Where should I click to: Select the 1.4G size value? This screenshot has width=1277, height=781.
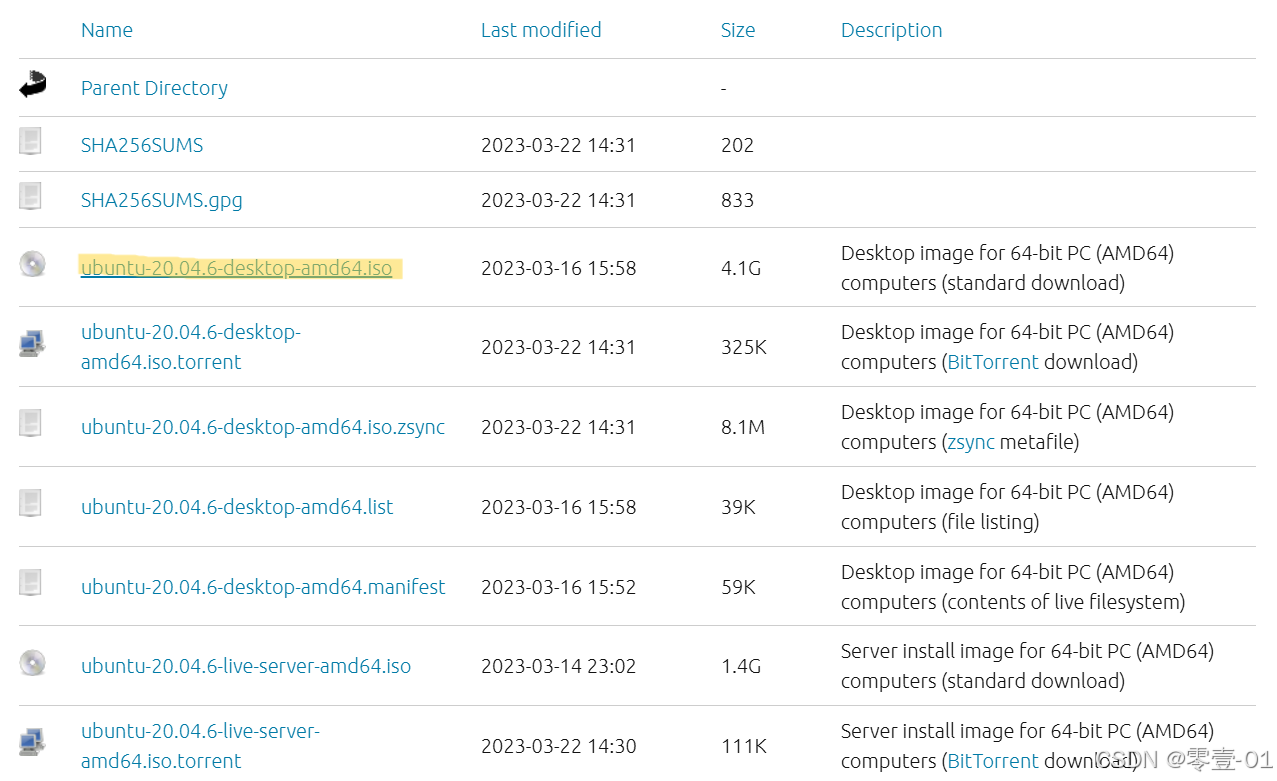[741, 666]
